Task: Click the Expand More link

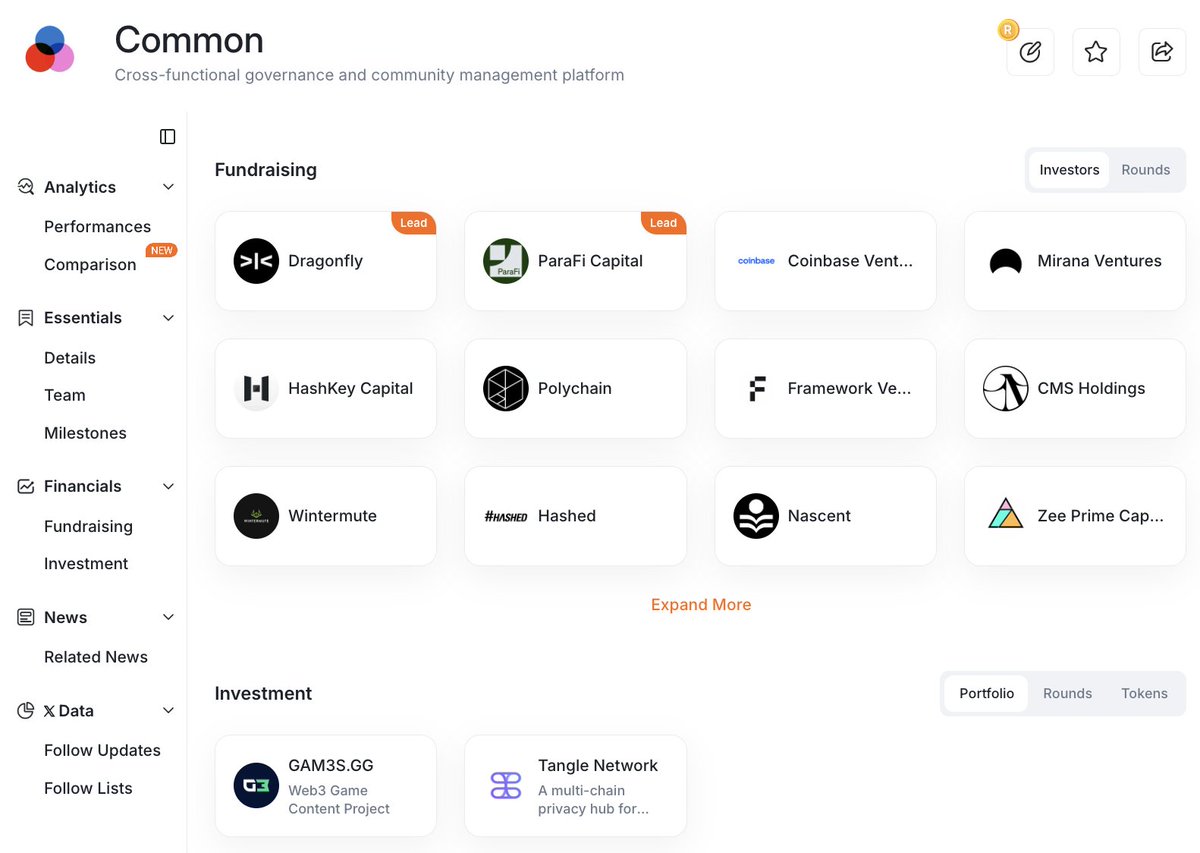Action: pos(701,605)
